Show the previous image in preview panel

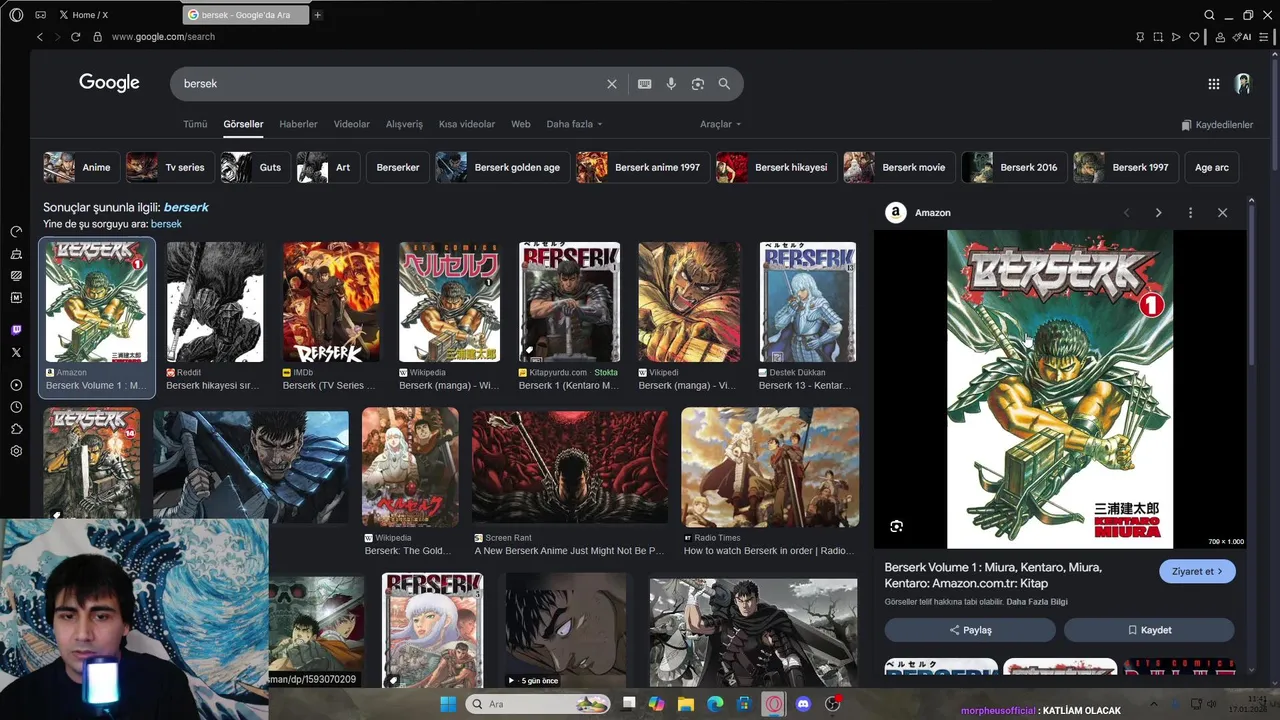click(1126, 213)
